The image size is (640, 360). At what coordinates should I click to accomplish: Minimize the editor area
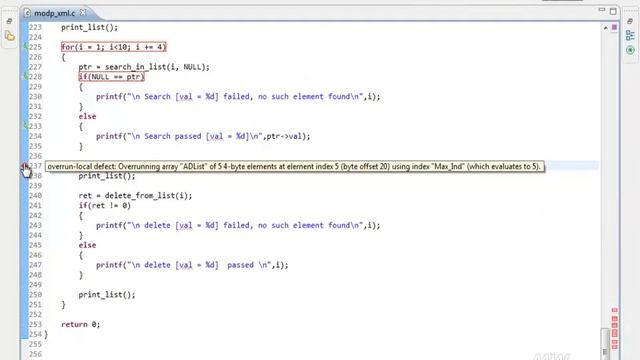click(602, 10)
